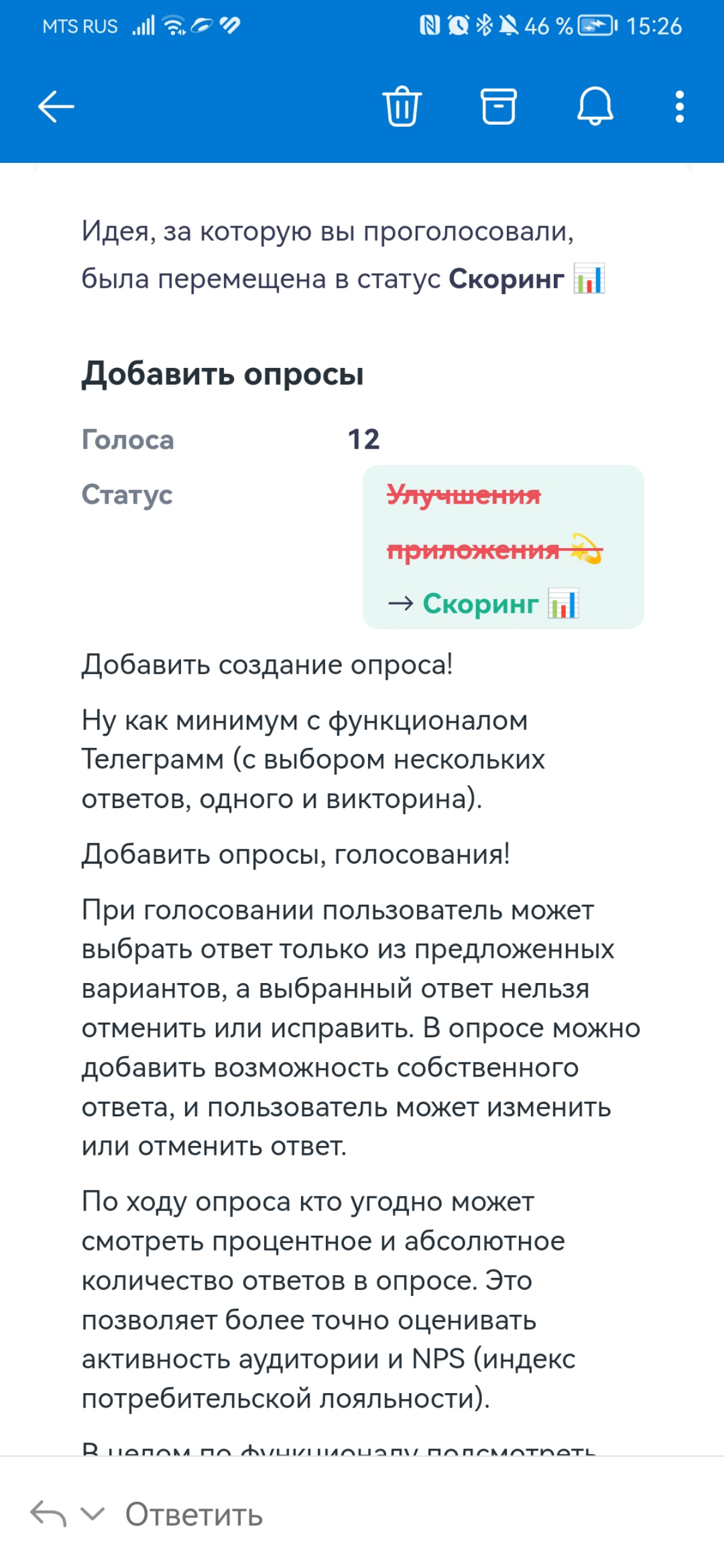Set a reminder via the bell icon
Screen dimensions: 724x1568
click(595, 107)
